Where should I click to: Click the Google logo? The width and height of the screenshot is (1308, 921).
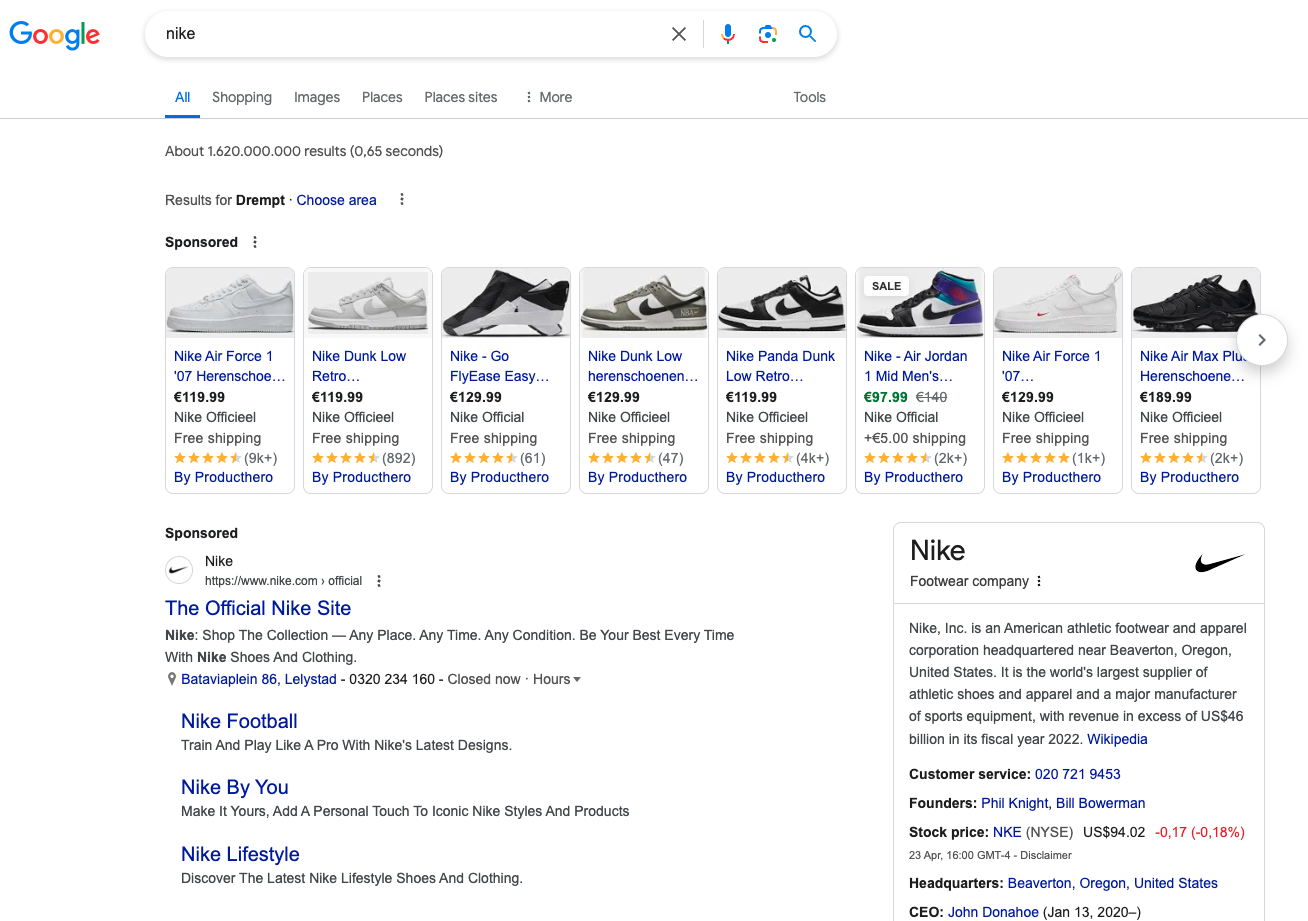[x=55, y=35]
